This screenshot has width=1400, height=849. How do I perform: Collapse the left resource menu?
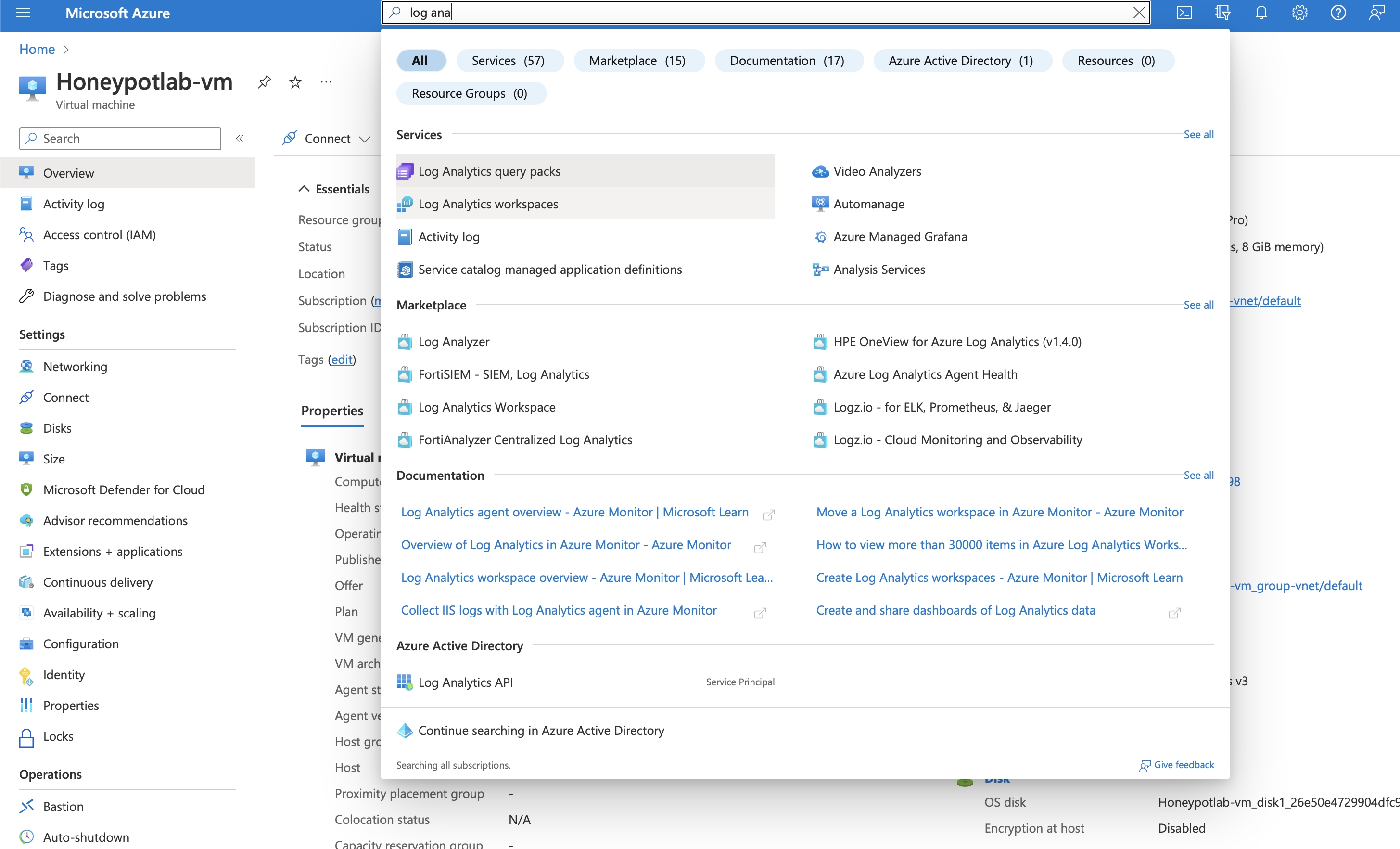click(x=240, y=139)
